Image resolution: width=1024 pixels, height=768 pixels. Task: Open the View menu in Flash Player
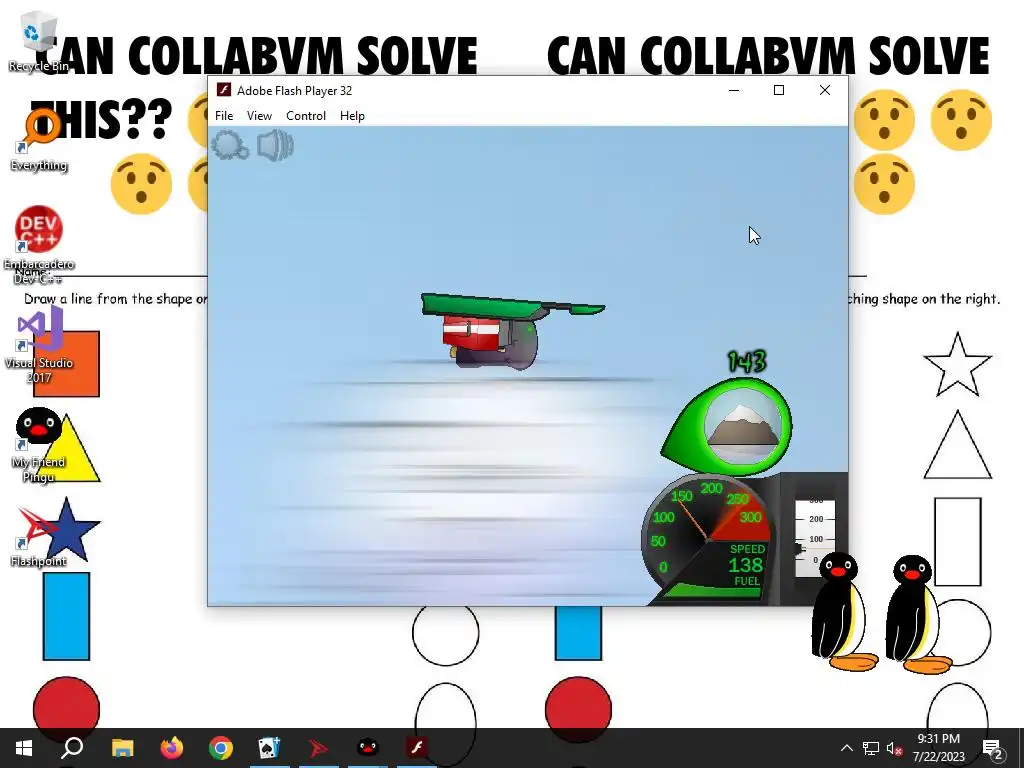(x=259, y=116)
